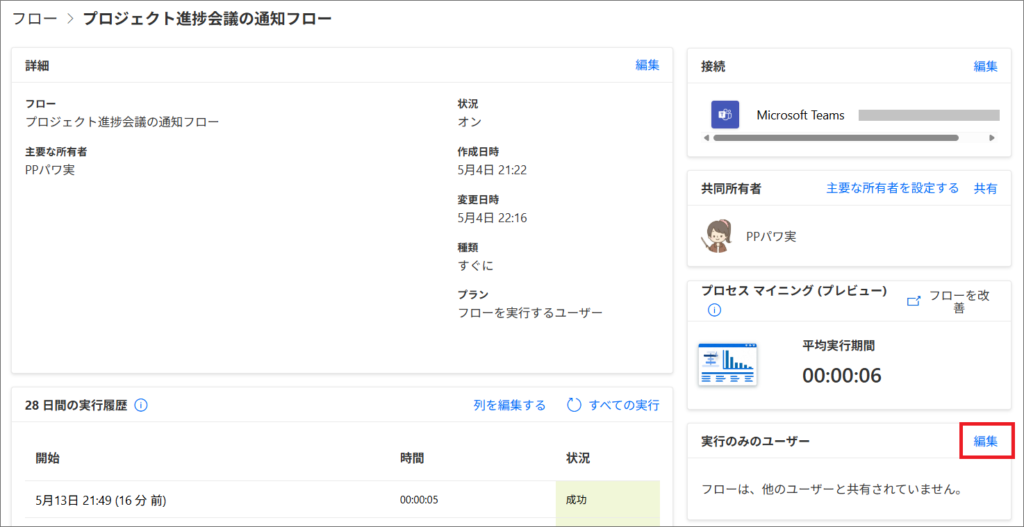Click the refresh icon next to すべての実行
The width and height of the screenshot is (1024, 527).
(573, 405)
